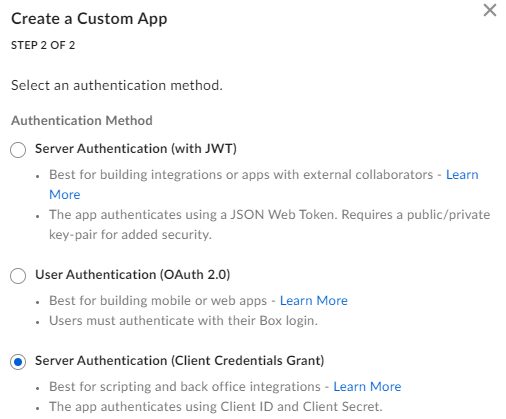
Task: Choose the User Authentication (OAuth 2.0) radio button
Action: click(x=18, y=276)
